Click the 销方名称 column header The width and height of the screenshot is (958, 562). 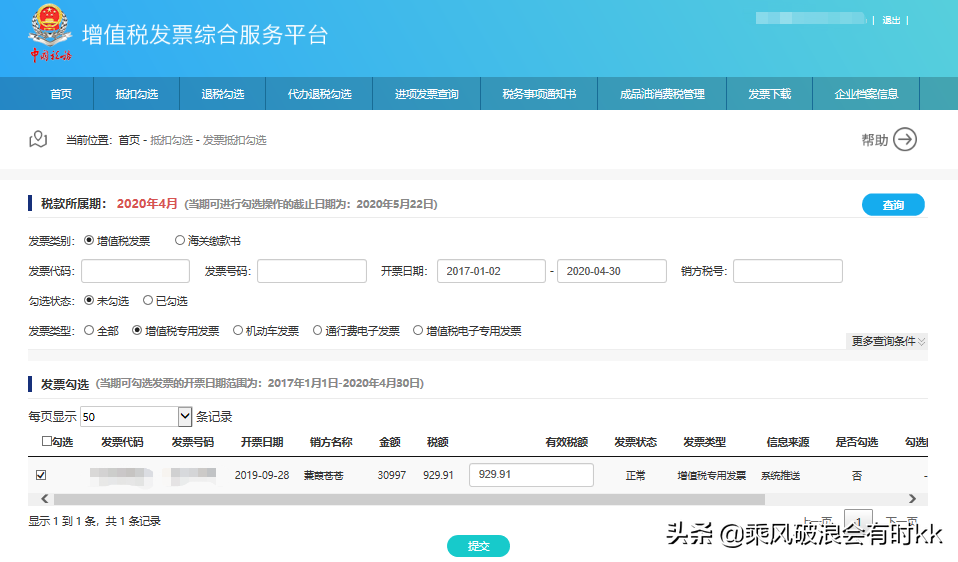[331, 442]
